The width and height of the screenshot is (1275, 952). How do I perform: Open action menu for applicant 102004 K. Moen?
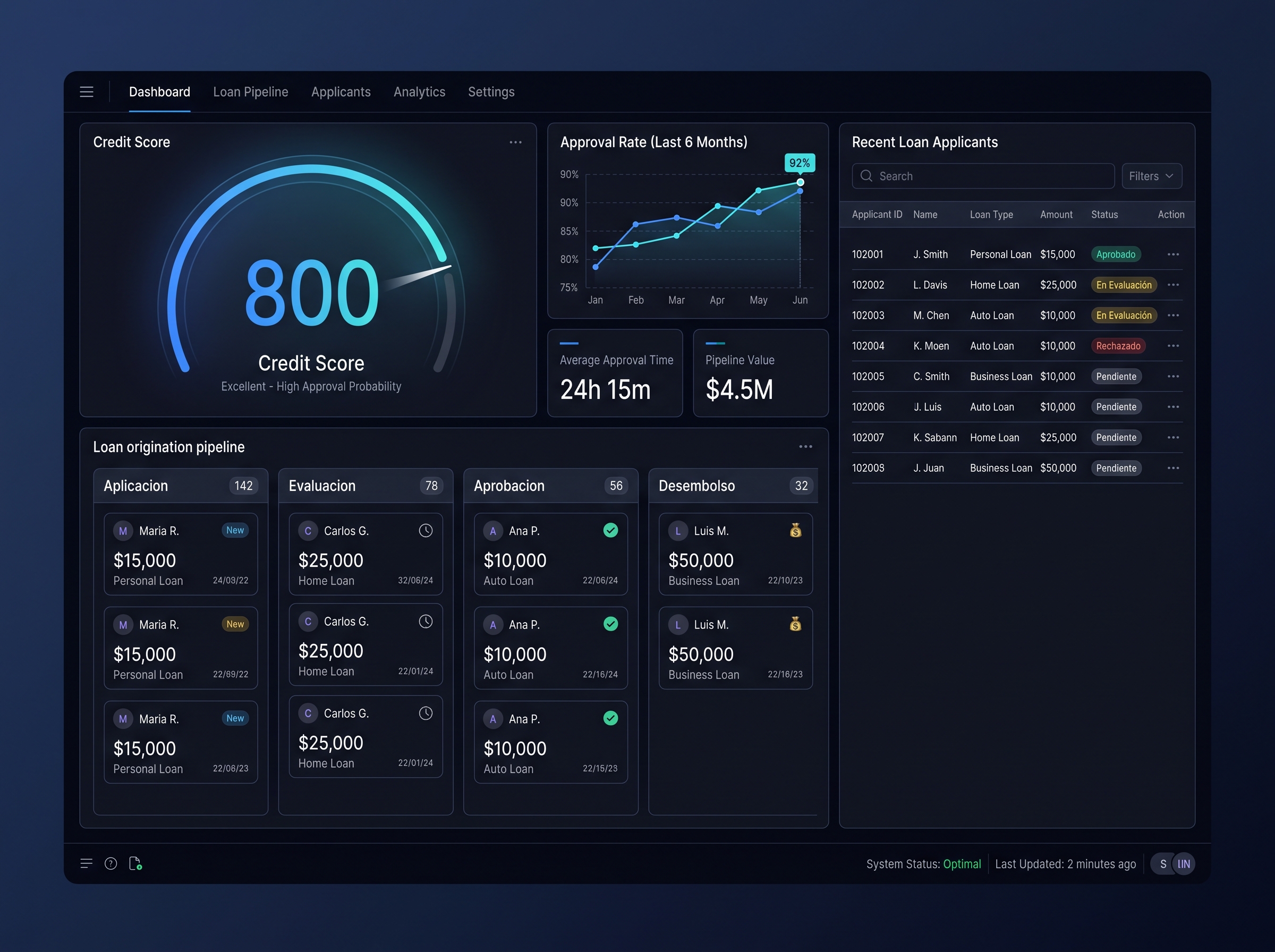(x=1173, y=346)
